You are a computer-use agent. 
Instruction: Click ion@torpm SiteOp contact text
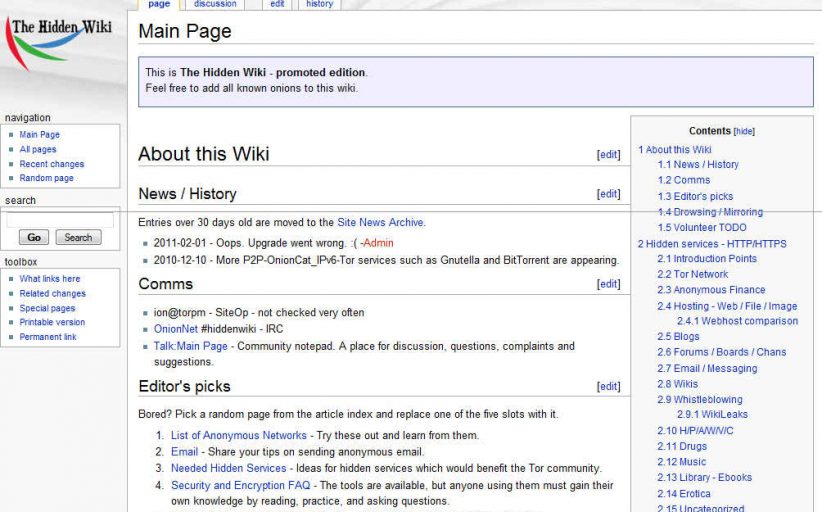259,313
